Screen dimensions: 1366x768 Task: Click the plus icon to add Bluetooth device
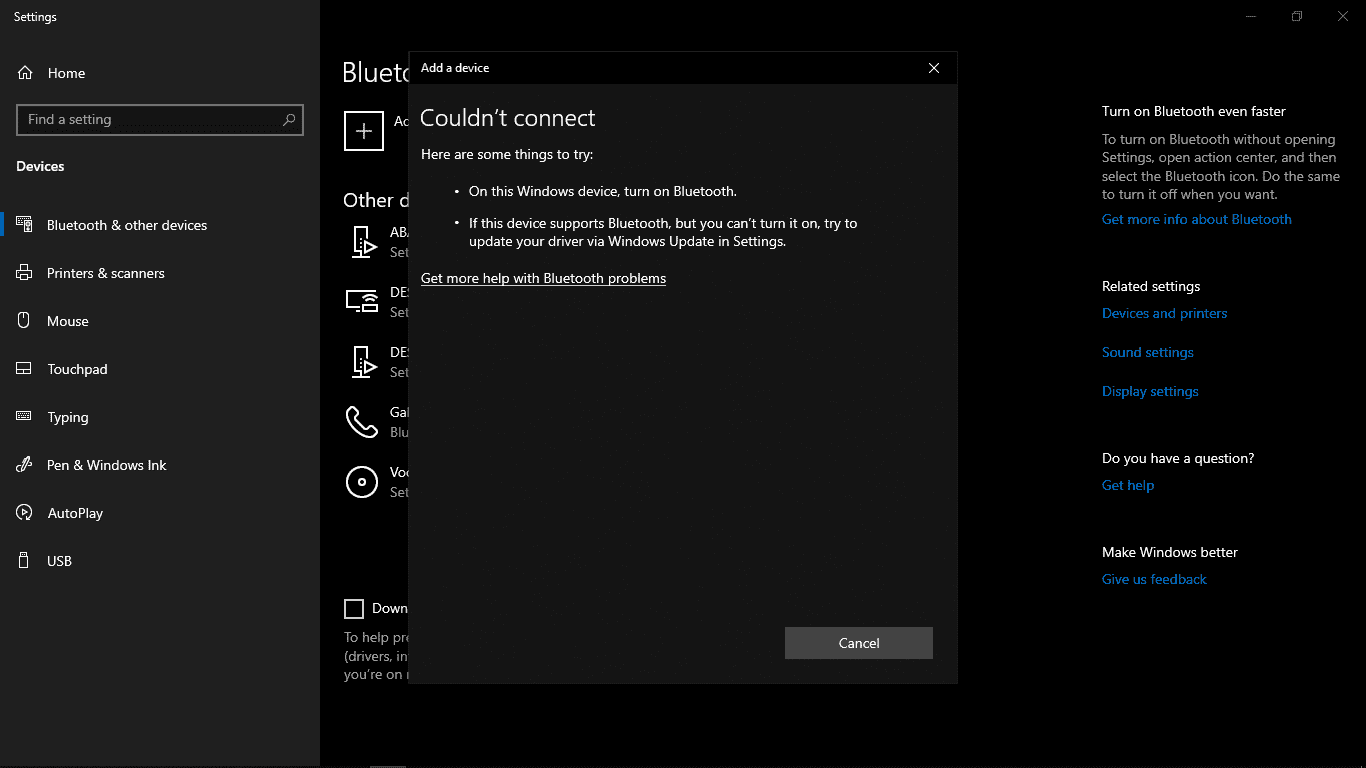click(x=364, y=131)
